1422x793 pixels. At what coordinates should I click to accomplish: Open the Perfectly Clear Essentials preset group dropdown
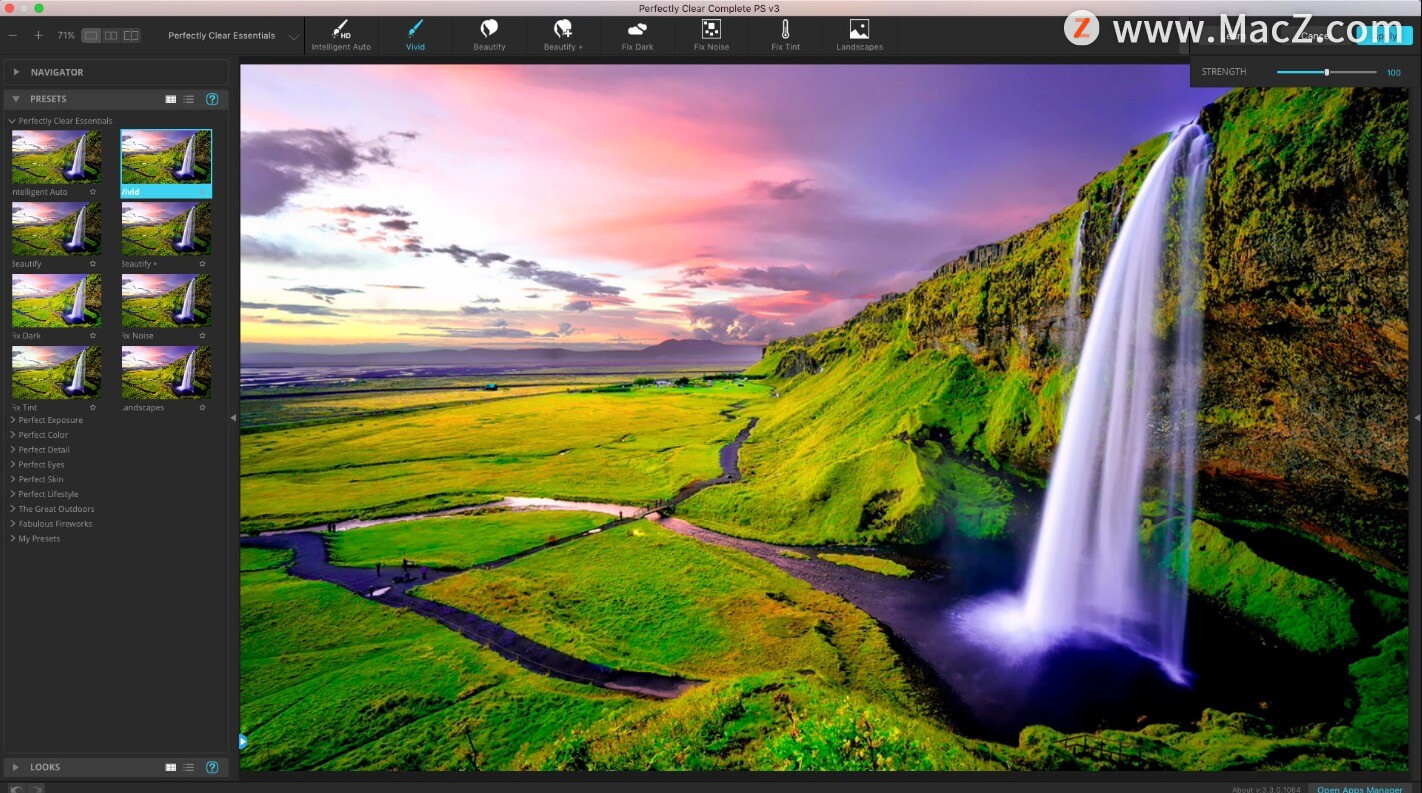tap(232, 36)
